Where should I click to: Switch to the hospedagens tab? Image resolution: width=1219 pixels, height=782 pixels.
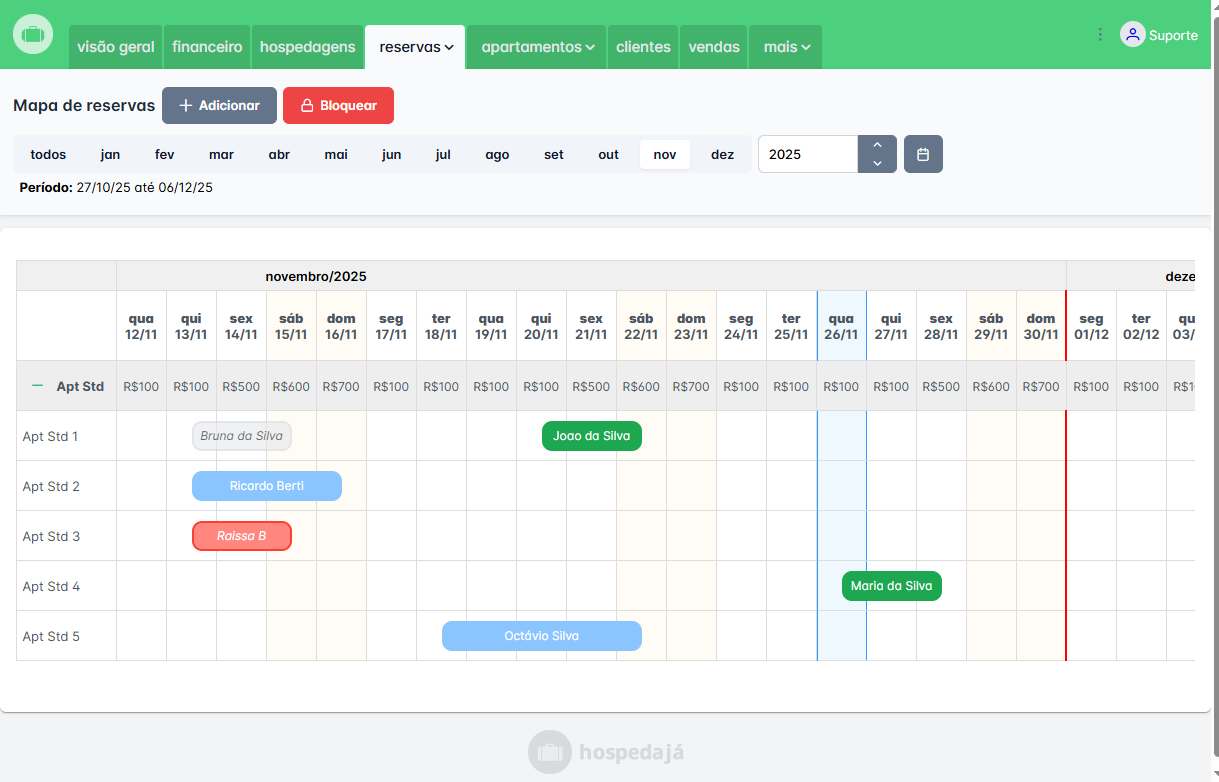click(x=307, y=47)
